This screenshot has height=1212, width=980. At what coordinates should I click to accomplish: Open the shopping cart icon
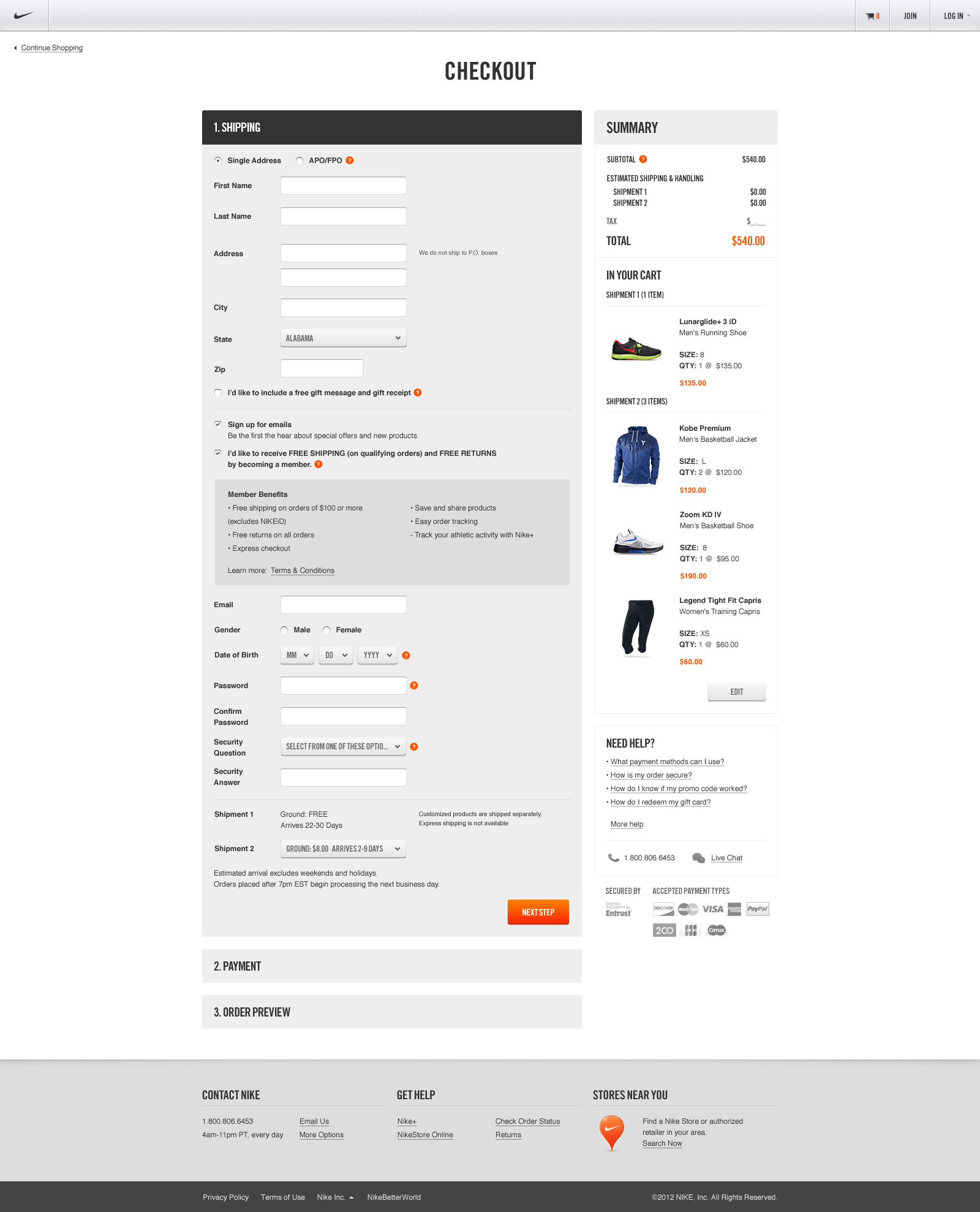click(870, 16)
